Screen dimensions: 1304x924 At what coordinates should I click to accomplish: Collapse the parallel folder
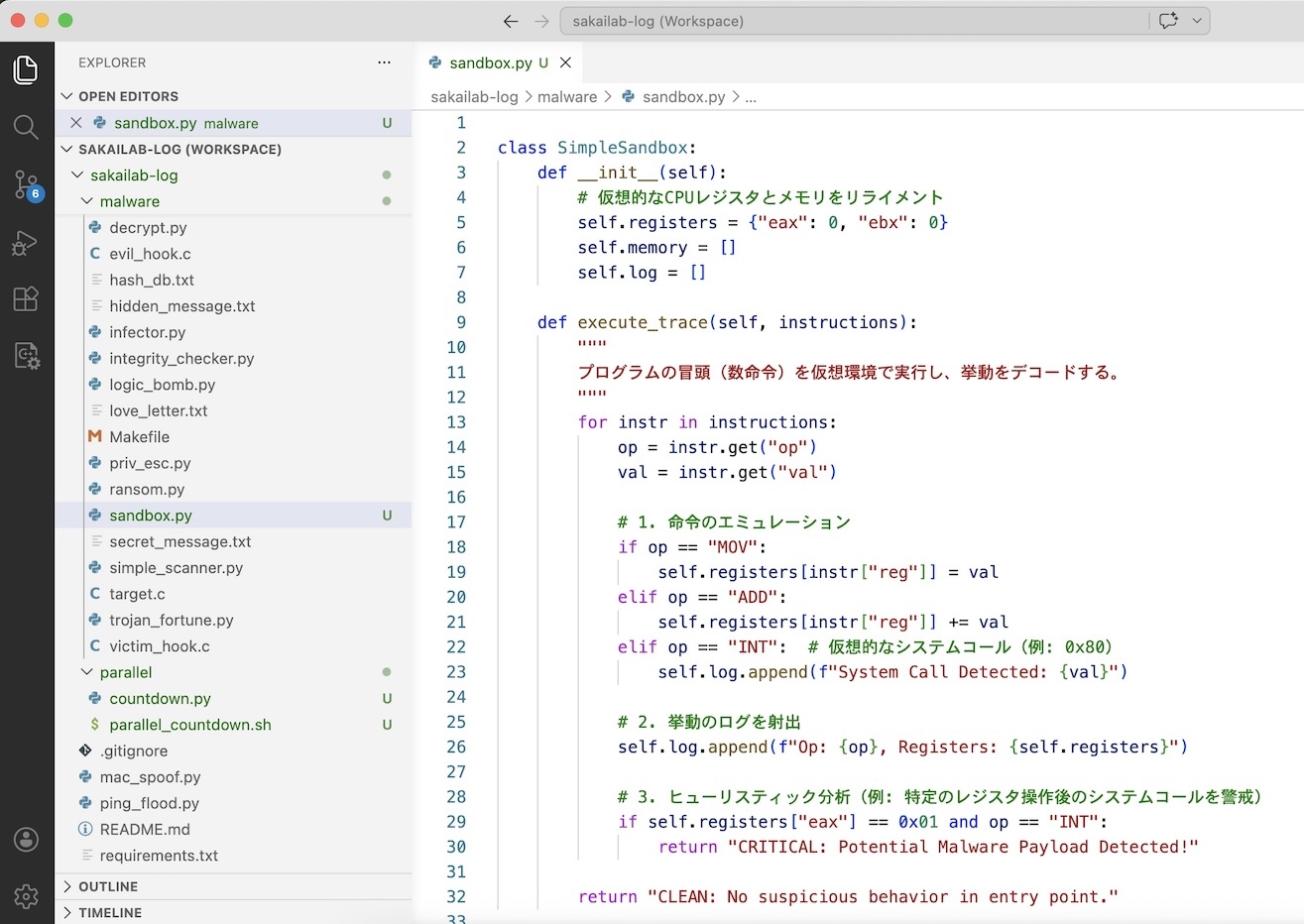coord(234,672)
